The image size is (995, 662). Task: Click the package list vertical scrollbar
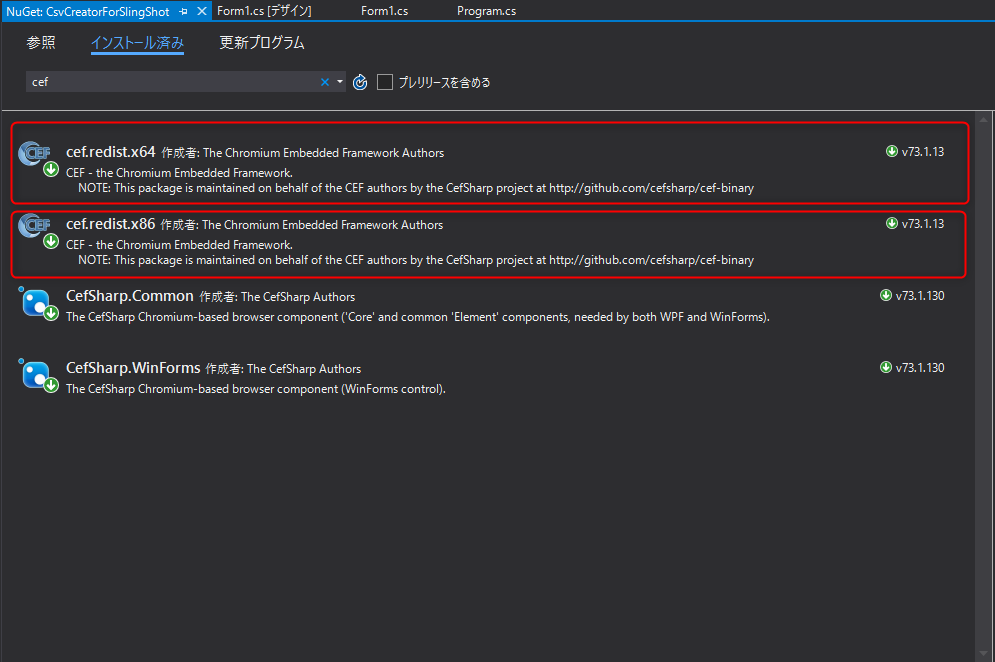pyautogui.click(x=984, y=387)
